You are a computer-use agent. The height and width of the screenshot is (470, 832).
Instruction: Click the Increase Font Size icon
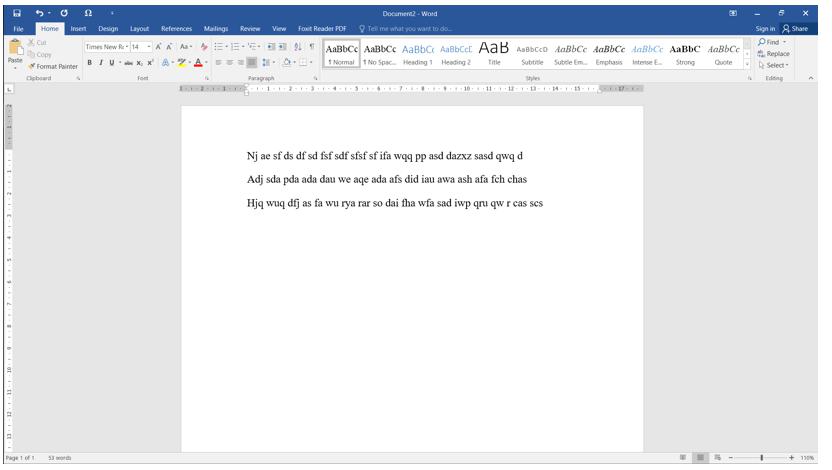[159, 47]
